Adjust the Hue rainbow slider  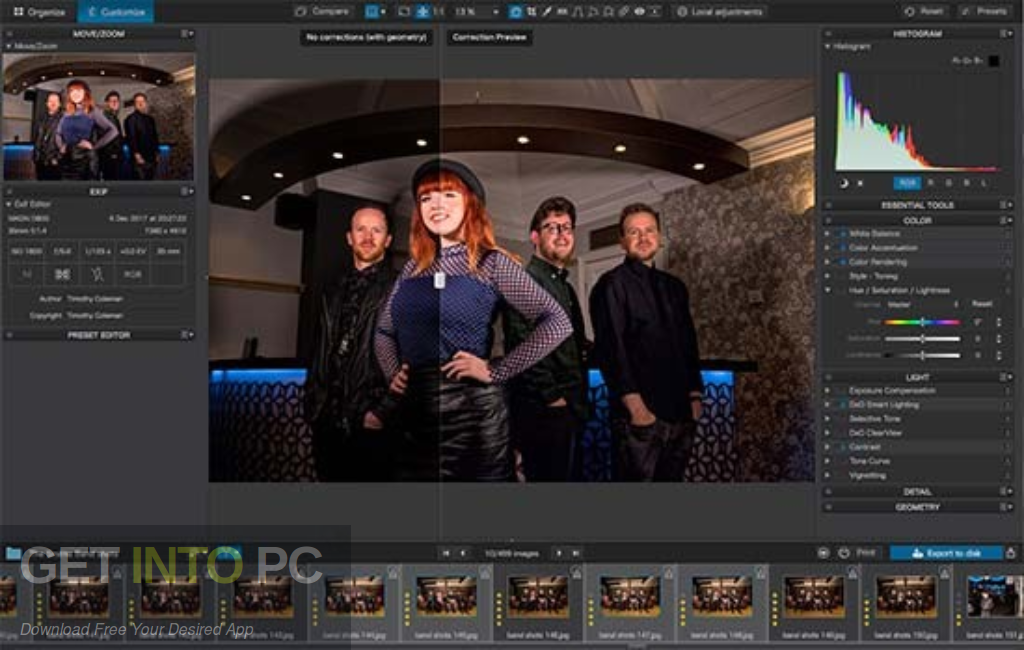pos(922,322)
